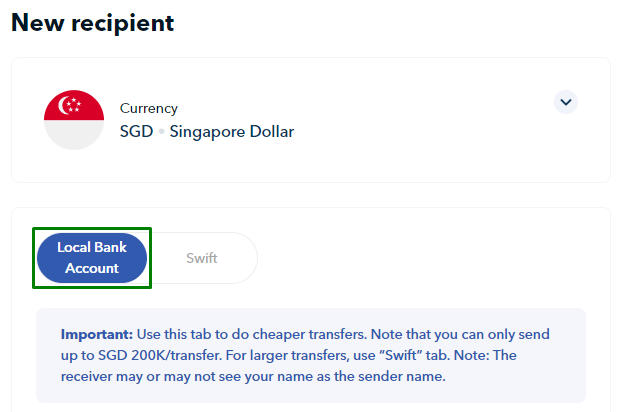Click the Currency label
The image size is (617, 412).
click(x=149, y=108)
